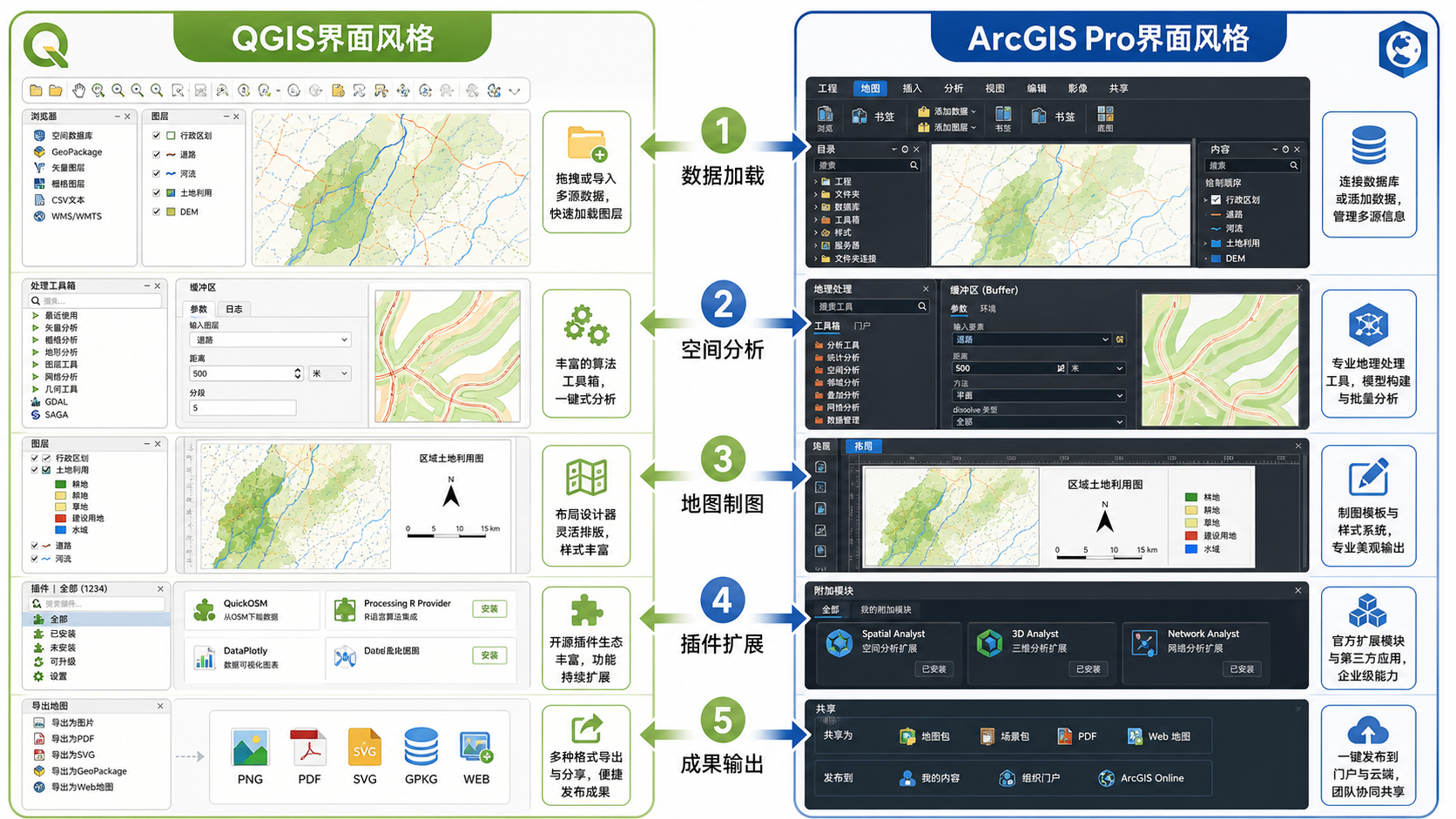Expand 网络分析 in the QGIS 处理工具箱
Viewport: 1456px width, 819px height.
[x=36, y=377]
